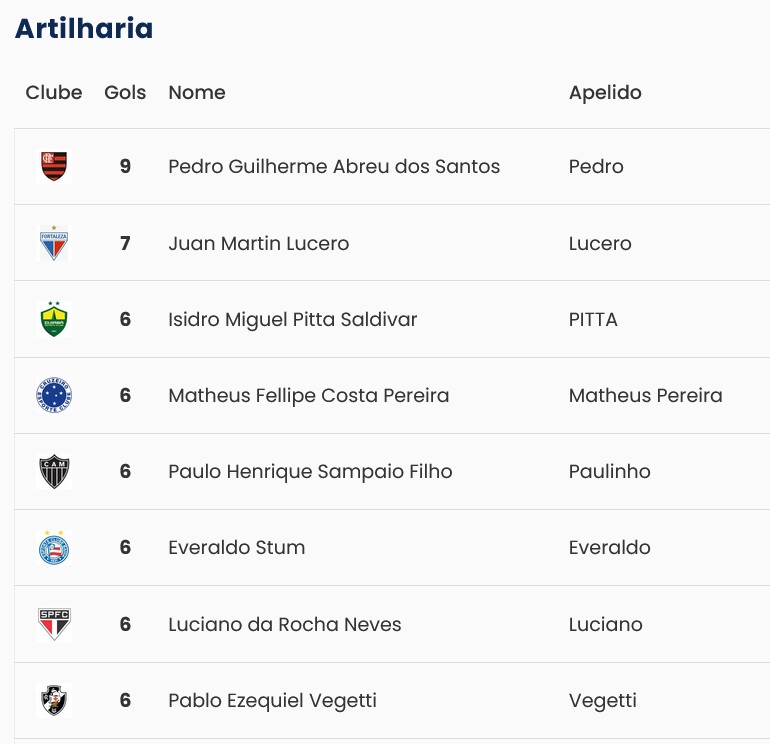The height and width of the screenshot is (744, 770).
Task: Click the Paulinho nickname
Action: point(609,471)
